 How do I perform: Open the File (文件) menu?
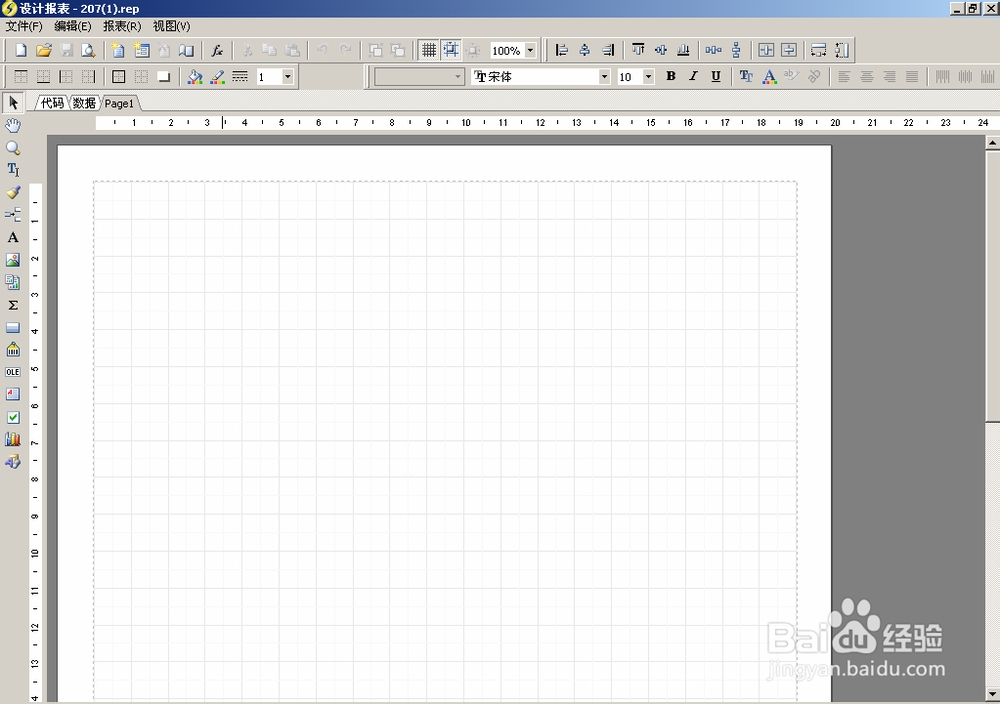click(x=24, y=26)
